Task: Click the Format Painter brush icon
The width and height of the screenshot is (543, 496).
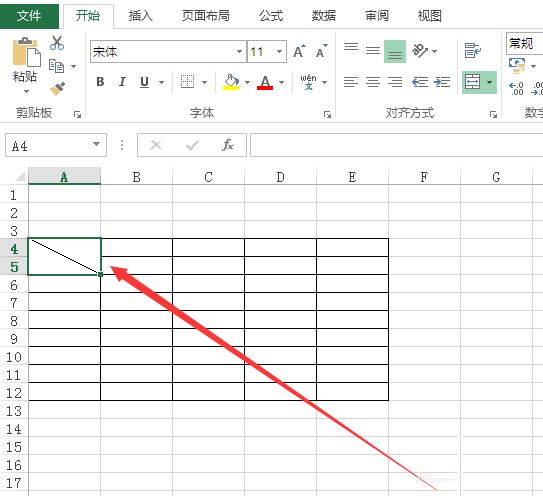Action: coord(57,89)
